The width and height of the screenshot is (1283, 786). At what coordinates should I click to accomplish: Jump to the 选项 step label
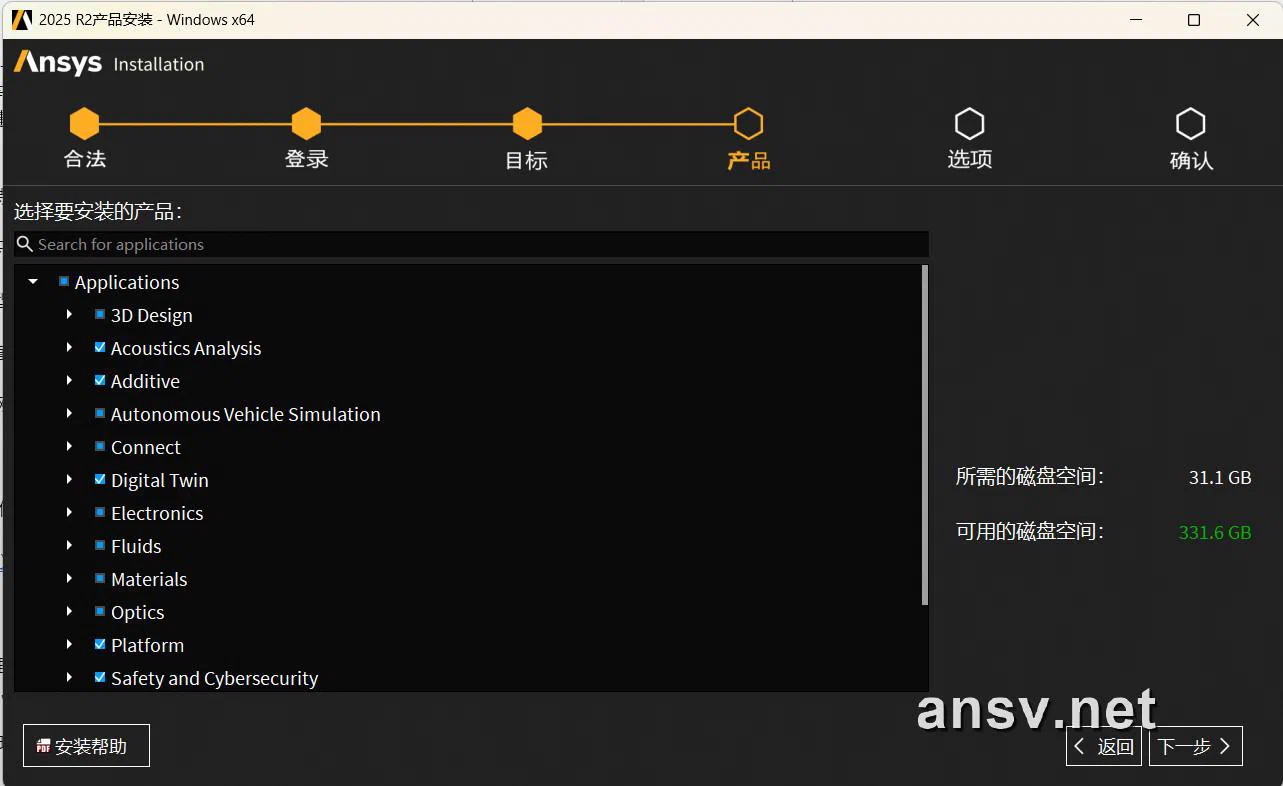(x=970, y=160)
